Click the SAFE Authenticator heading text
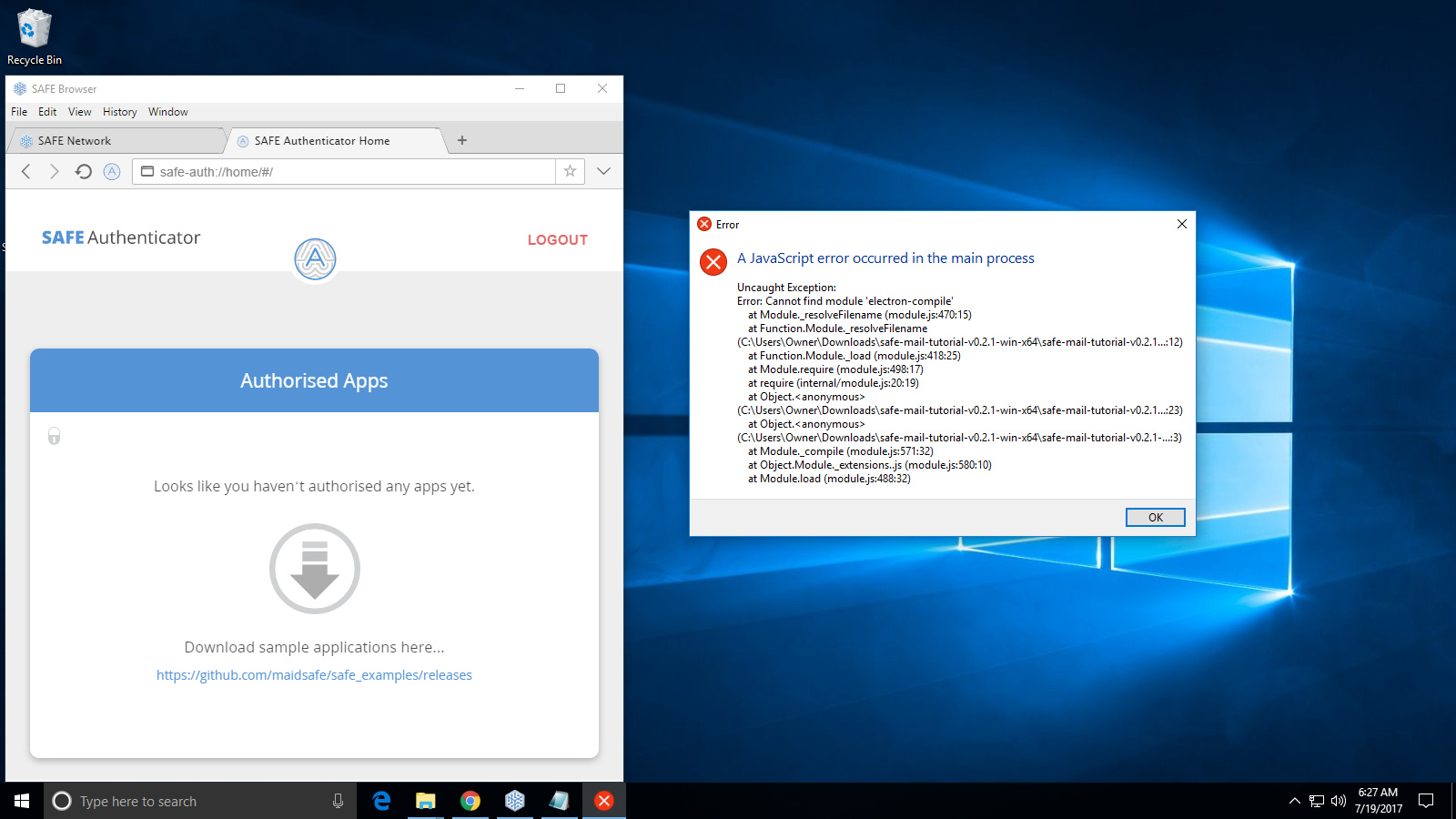 tap(121, 238)
